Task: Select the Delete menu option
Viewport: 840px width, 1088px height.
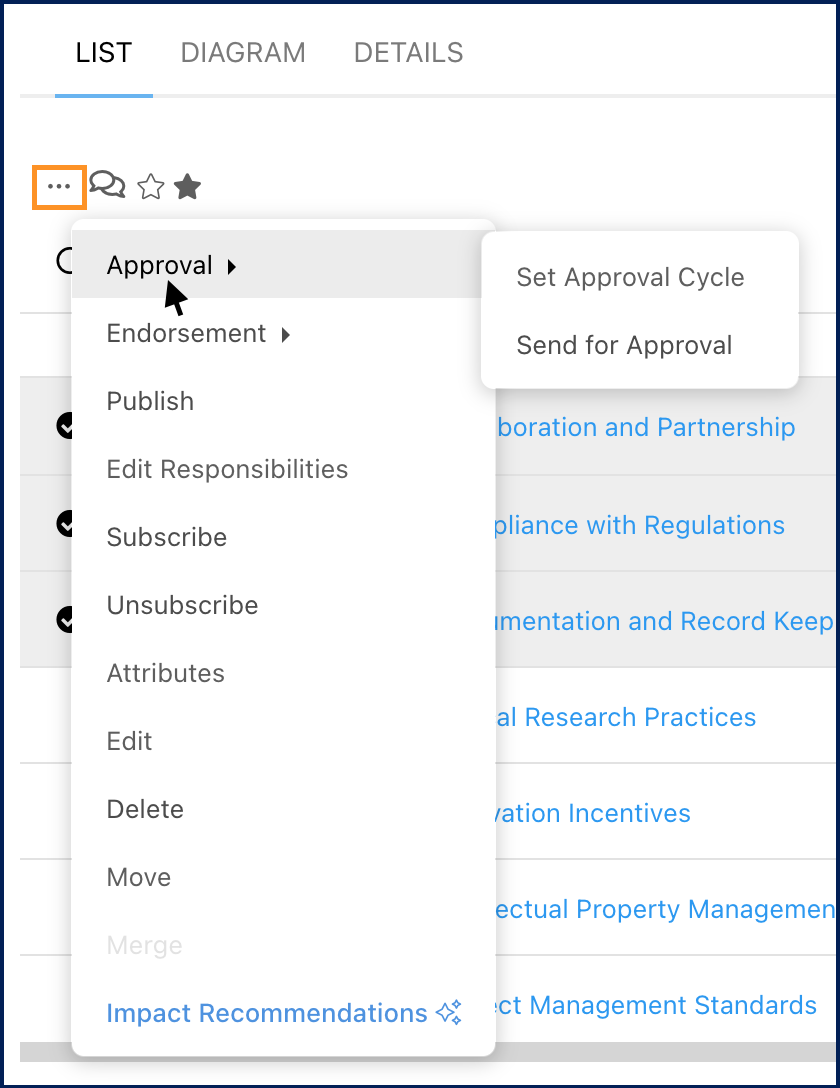Action: [x=145, y=809]
